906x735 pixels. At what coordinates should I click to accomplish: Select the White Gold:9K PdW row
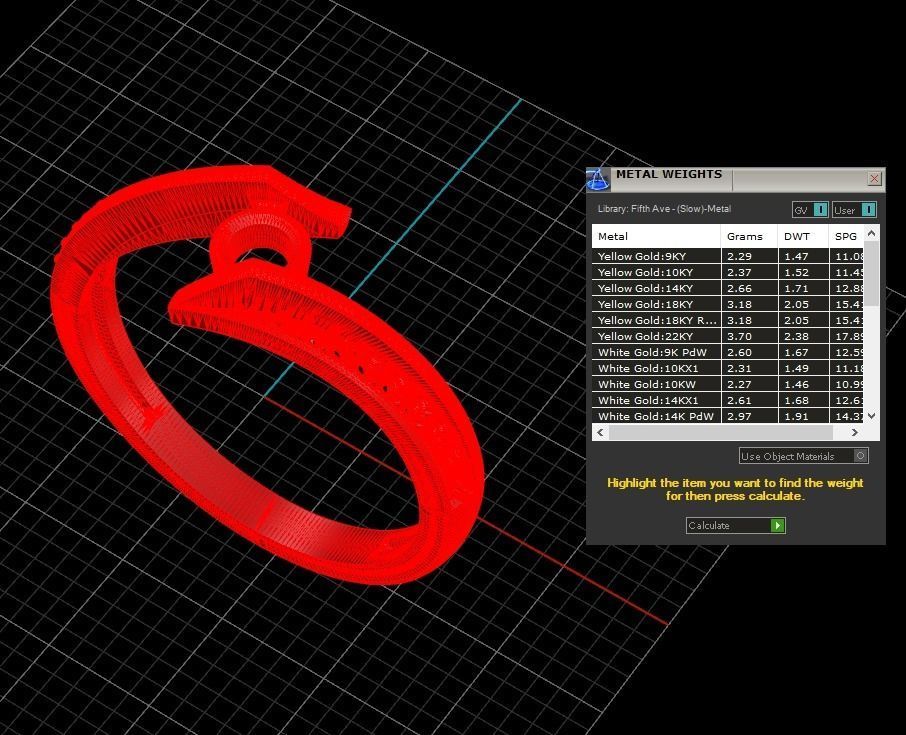728,352
